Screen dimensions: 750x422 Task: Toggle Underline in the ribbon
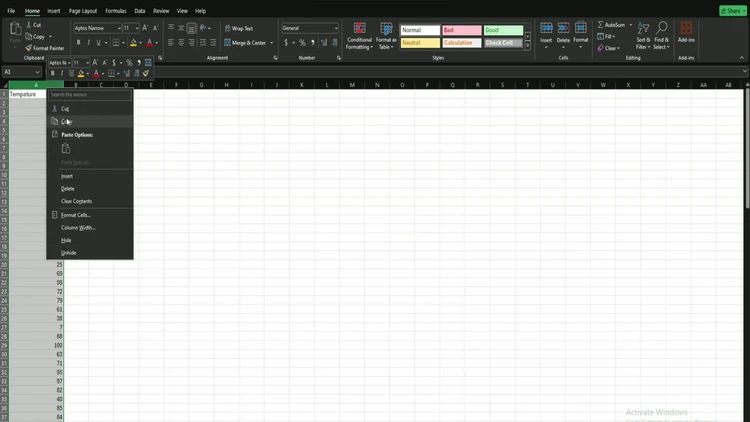(99, 43)
